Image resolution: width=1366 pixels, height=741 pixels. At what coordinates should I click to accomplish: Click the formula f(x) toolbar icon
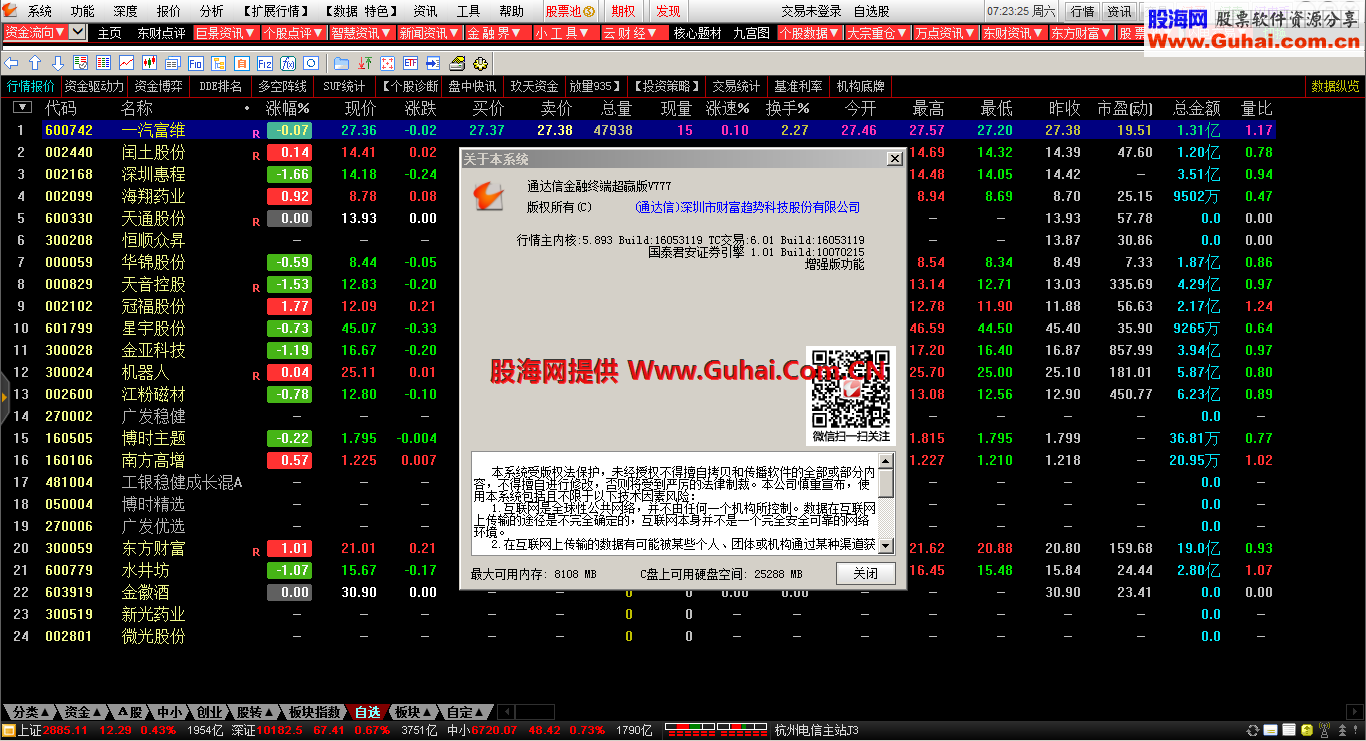288,63
